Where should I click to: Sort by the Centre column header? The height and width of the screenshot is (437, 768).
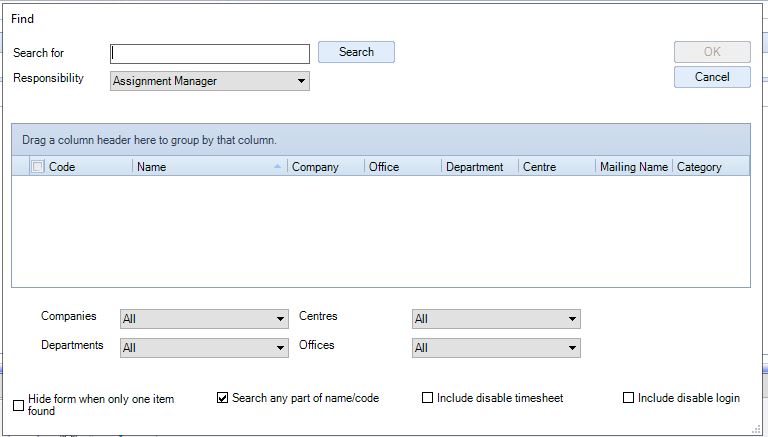pos(557,167)
